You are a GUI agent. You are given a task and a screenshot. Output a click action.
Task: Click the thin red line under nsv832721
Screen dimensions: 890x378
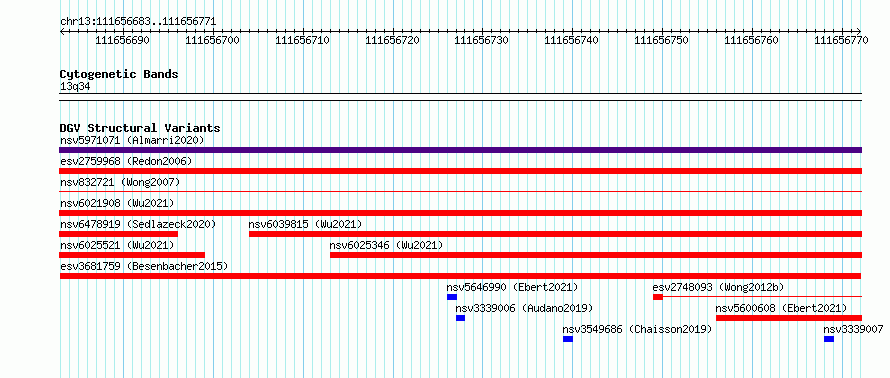(x=460, y=192)
